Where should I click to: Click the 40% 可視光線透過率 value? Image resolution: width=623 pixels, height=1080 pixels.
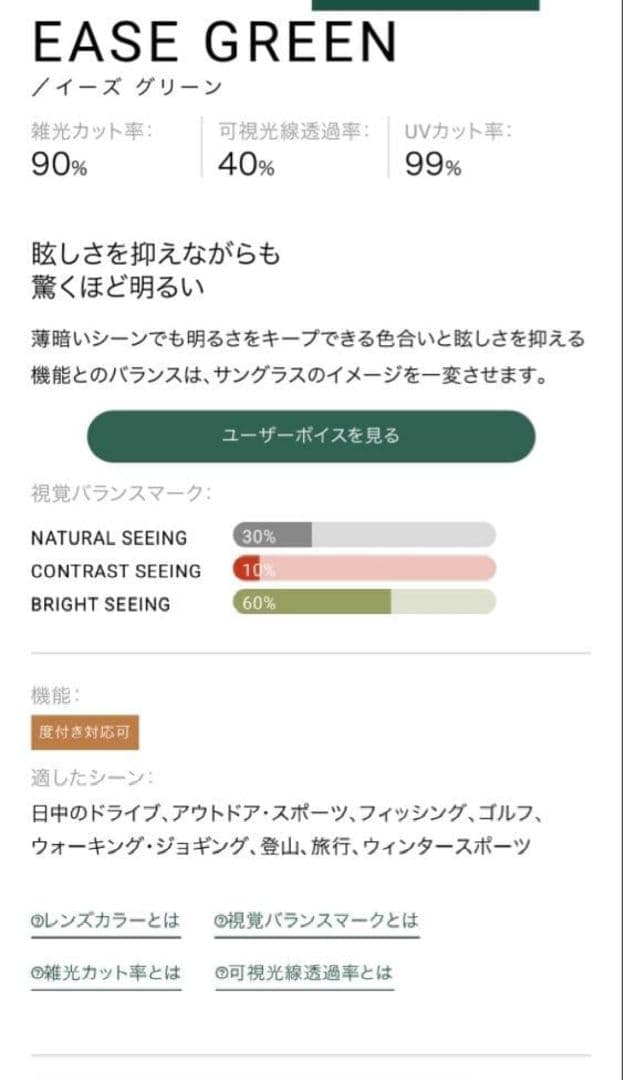click(x=246, y=165)
